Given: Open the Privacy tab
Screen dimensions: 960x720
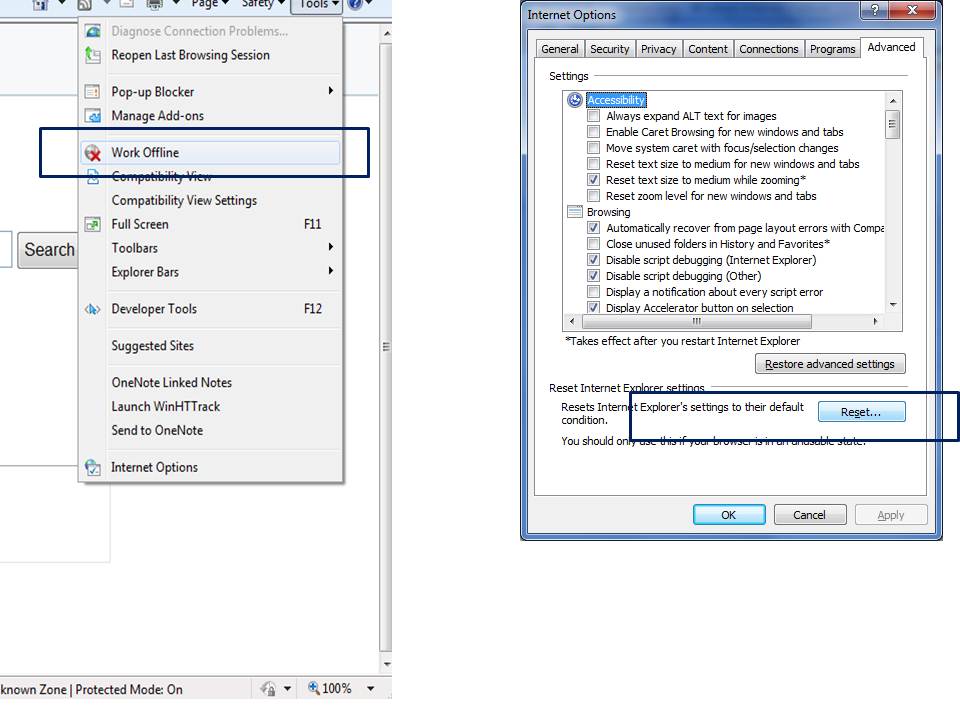Looking at the screenshot, I should tap(658, 49).
